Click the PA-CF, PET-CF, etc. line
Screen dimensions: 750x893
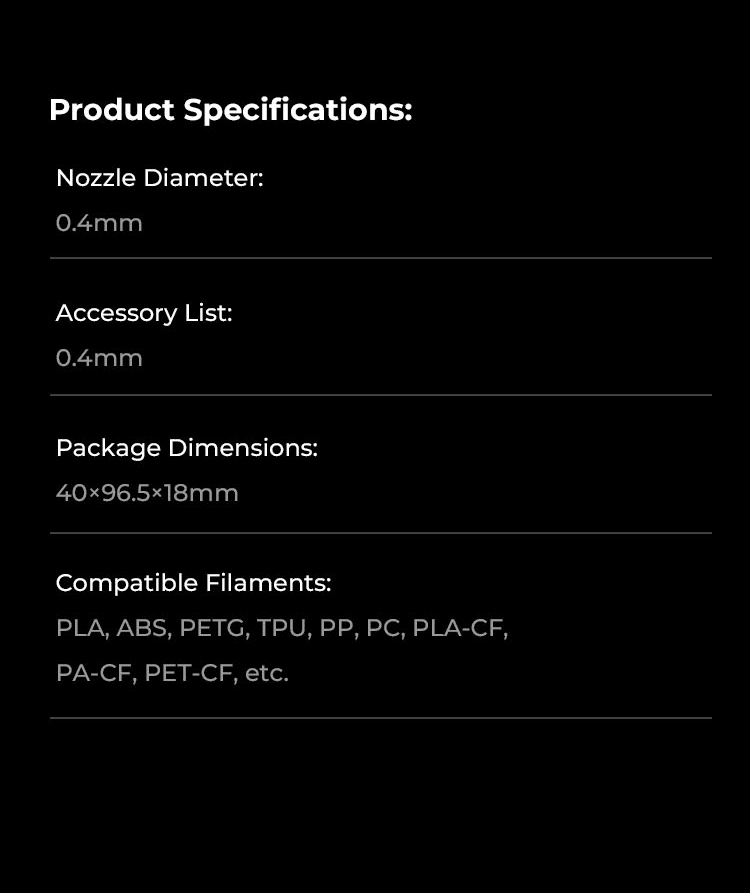(173, 673)
